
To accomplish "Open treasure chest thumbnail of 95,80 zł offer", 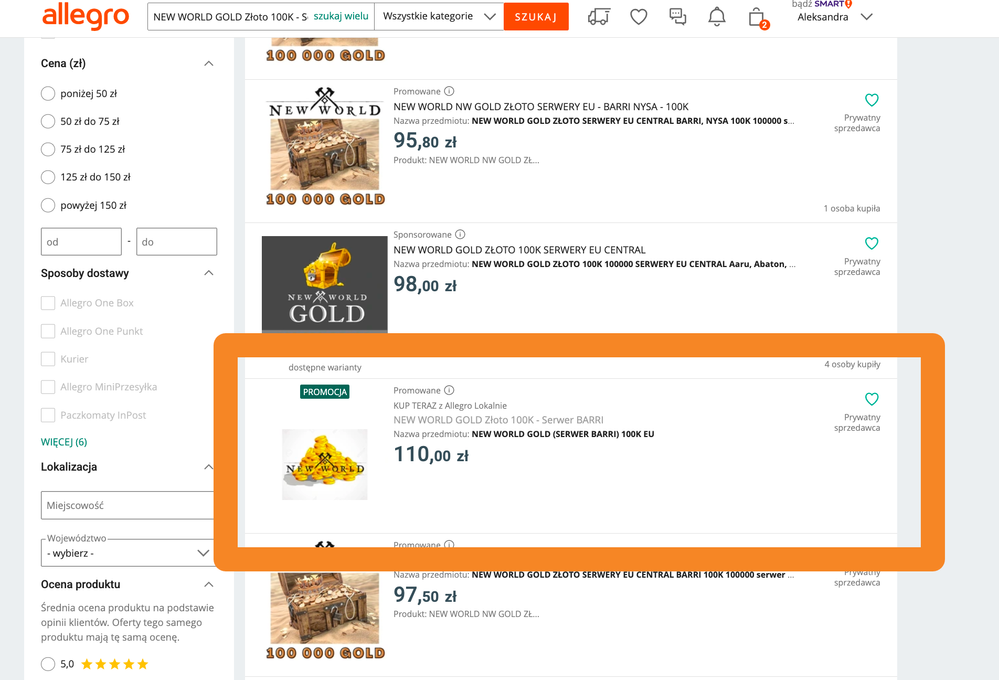I will (325, 147).
